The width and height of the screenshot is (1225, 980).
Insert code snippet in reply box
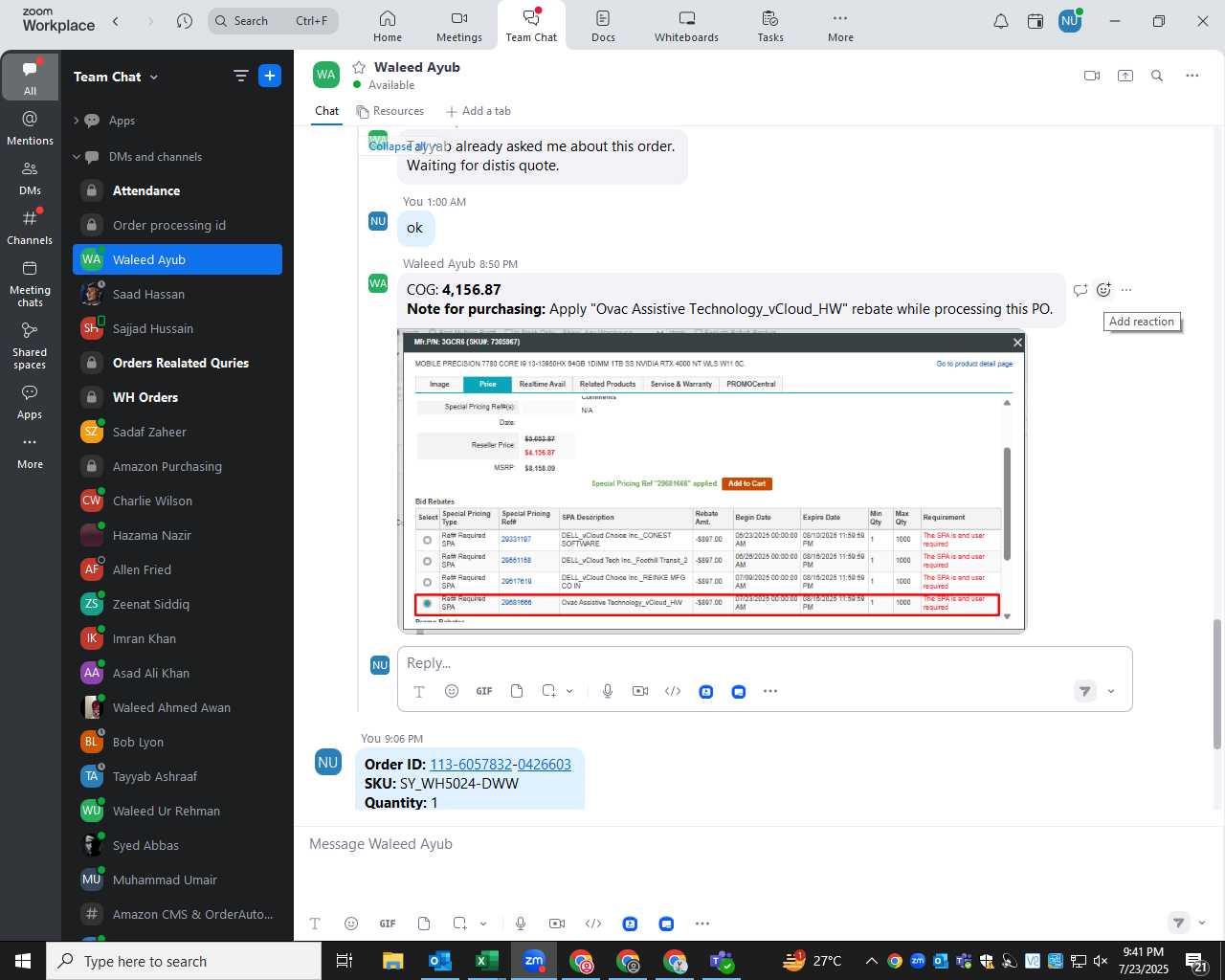673,691
